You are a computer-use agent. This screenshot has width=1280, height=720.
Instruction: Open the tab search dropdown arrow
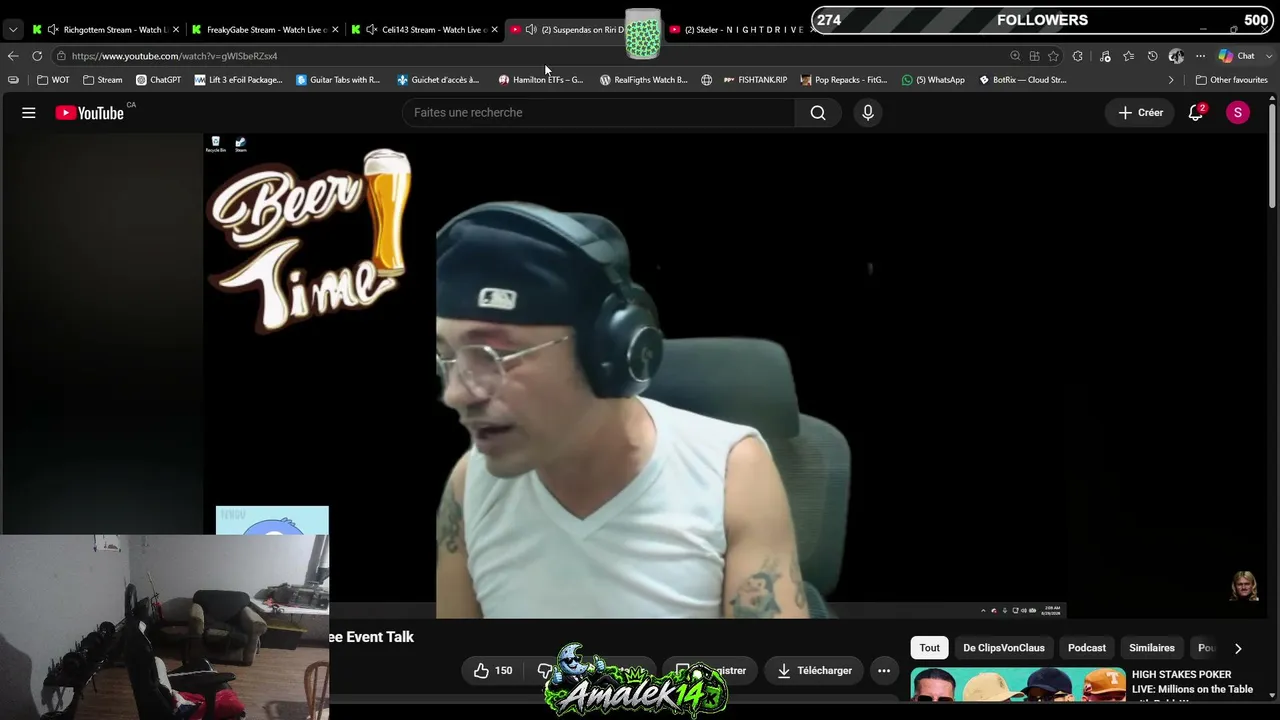click(x=13, y=30)
